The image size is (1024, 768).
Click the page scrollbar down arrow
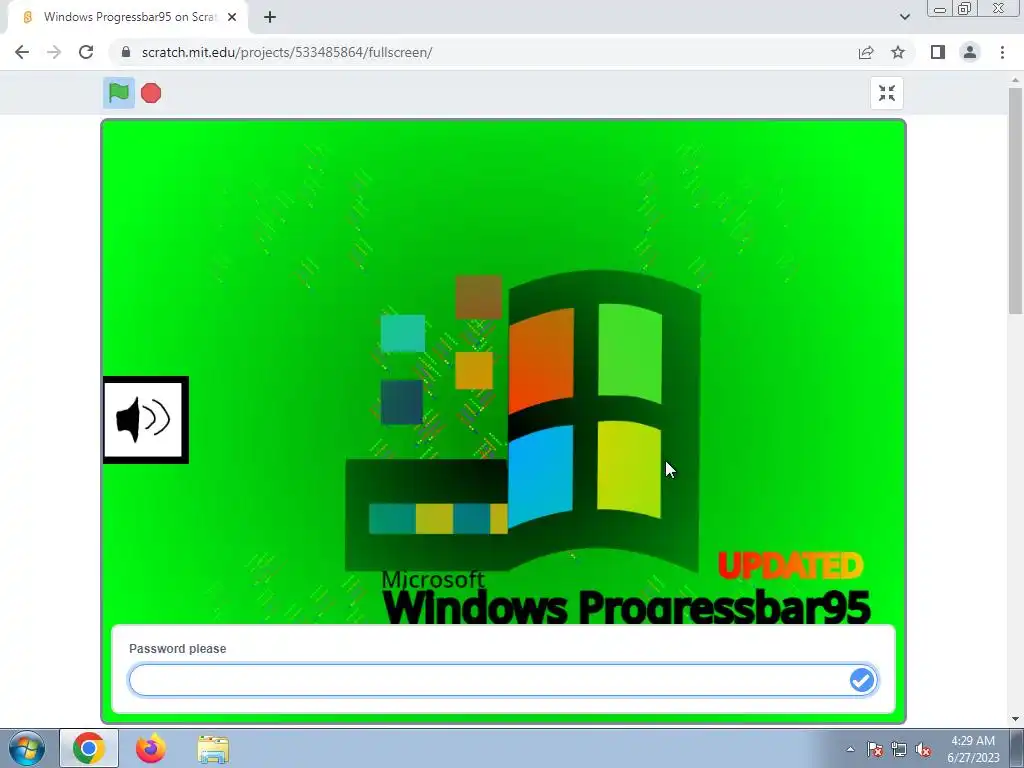(1016, 719)
